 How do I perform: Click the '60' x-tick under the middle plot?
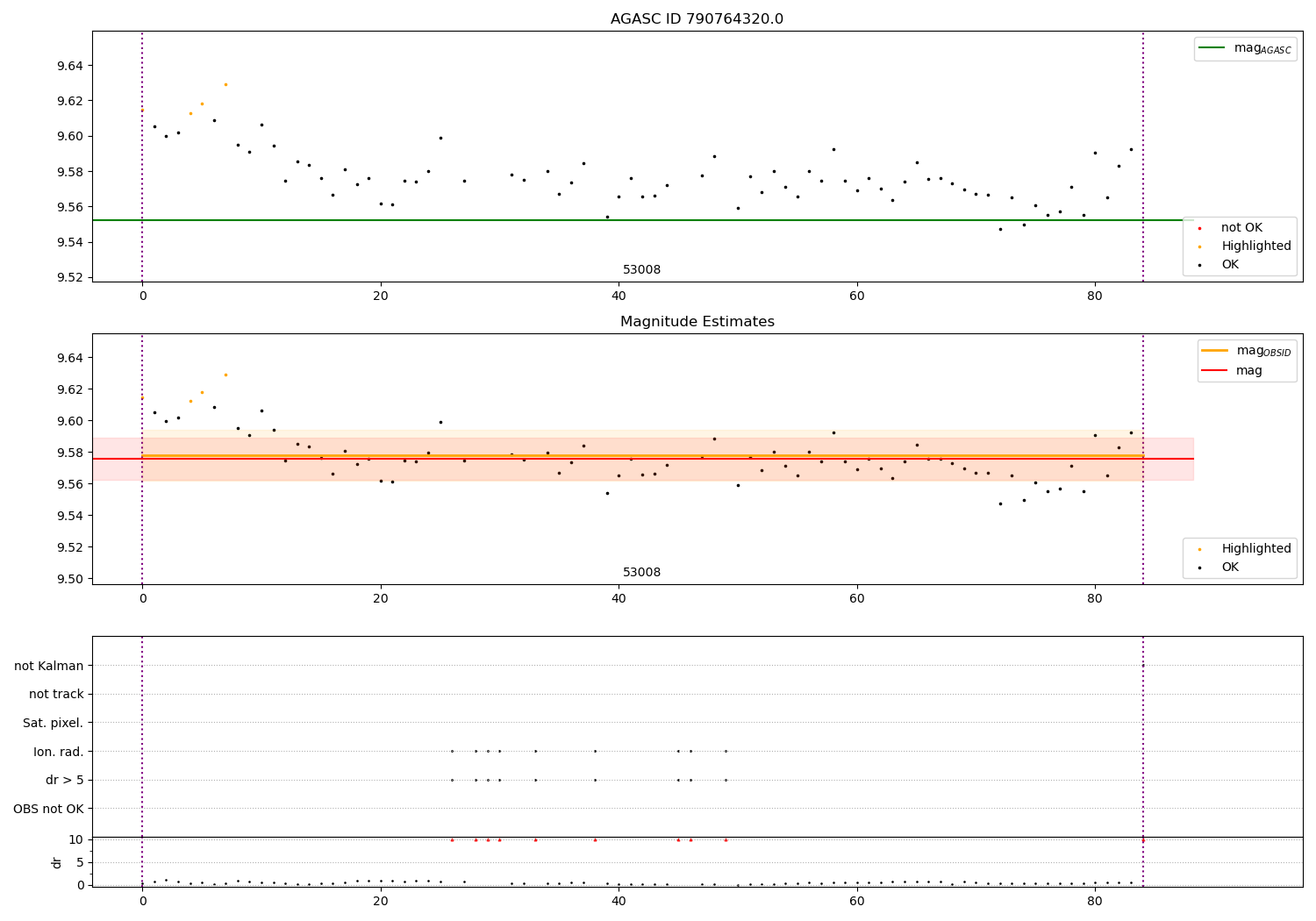[856, 599]
